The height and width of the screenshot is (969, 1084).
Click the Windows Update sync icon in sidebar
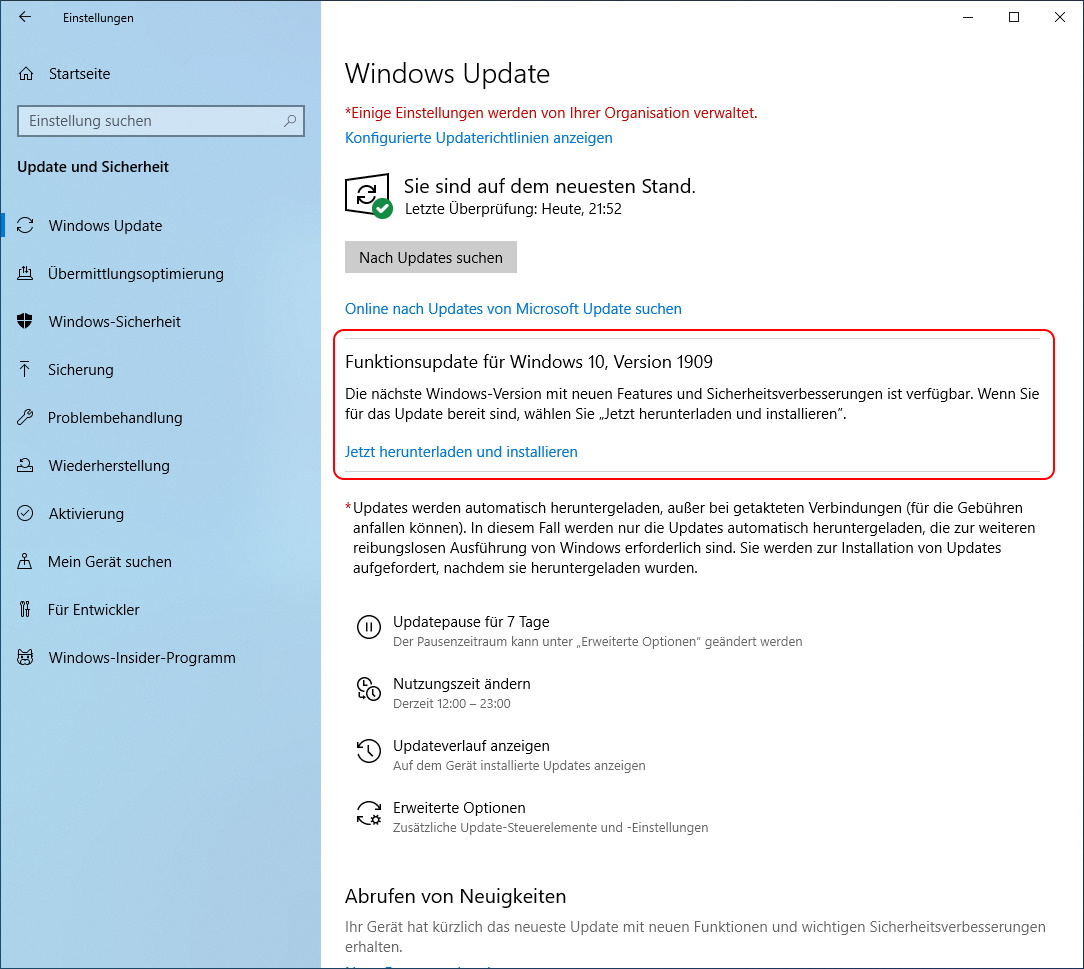tap(26, 225)
